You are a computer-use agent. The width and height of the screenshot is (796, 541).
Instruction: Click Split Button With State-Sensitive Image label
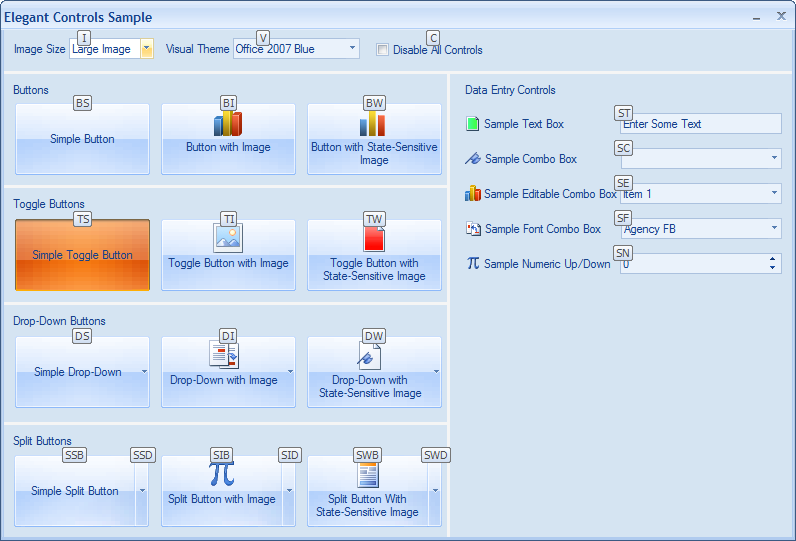pyautogui.click(x=367, y=505)
